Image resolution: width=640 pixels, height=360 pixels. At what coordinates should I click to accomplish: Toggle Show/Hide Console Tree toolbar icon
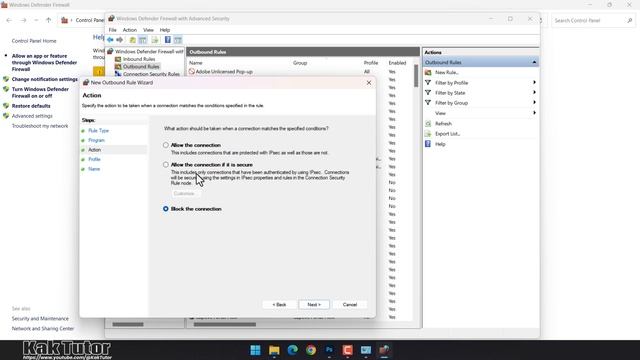click(142, 40)
